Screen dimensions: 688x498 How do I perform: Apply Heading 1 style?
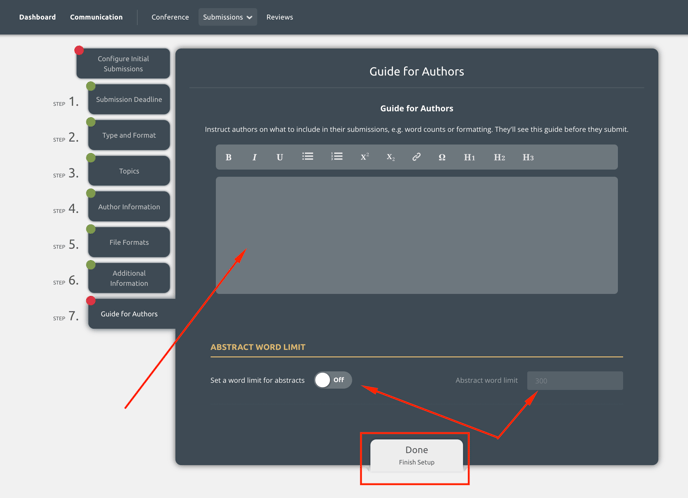(x=469, y=157)
